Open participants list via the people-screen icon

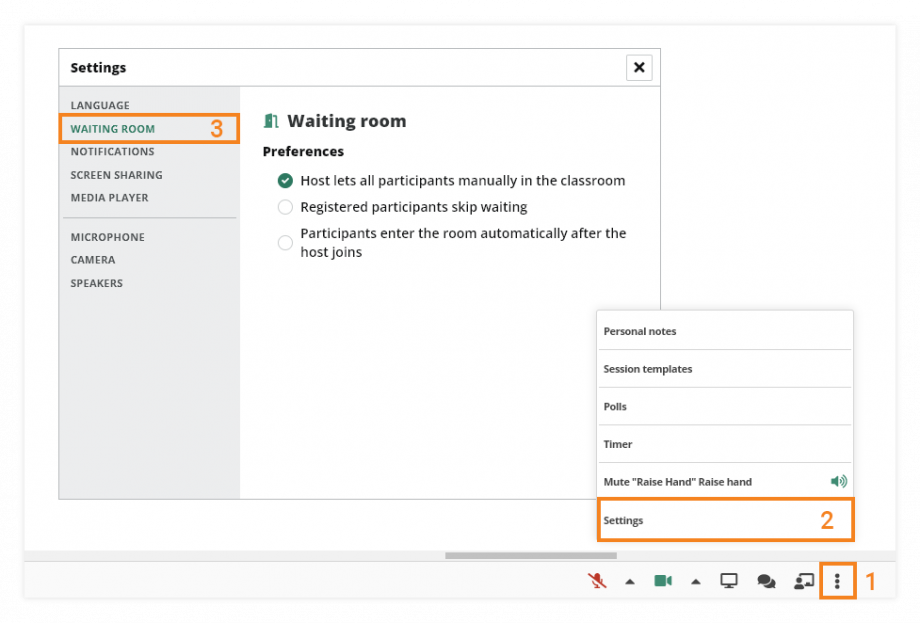click(803, 580)
